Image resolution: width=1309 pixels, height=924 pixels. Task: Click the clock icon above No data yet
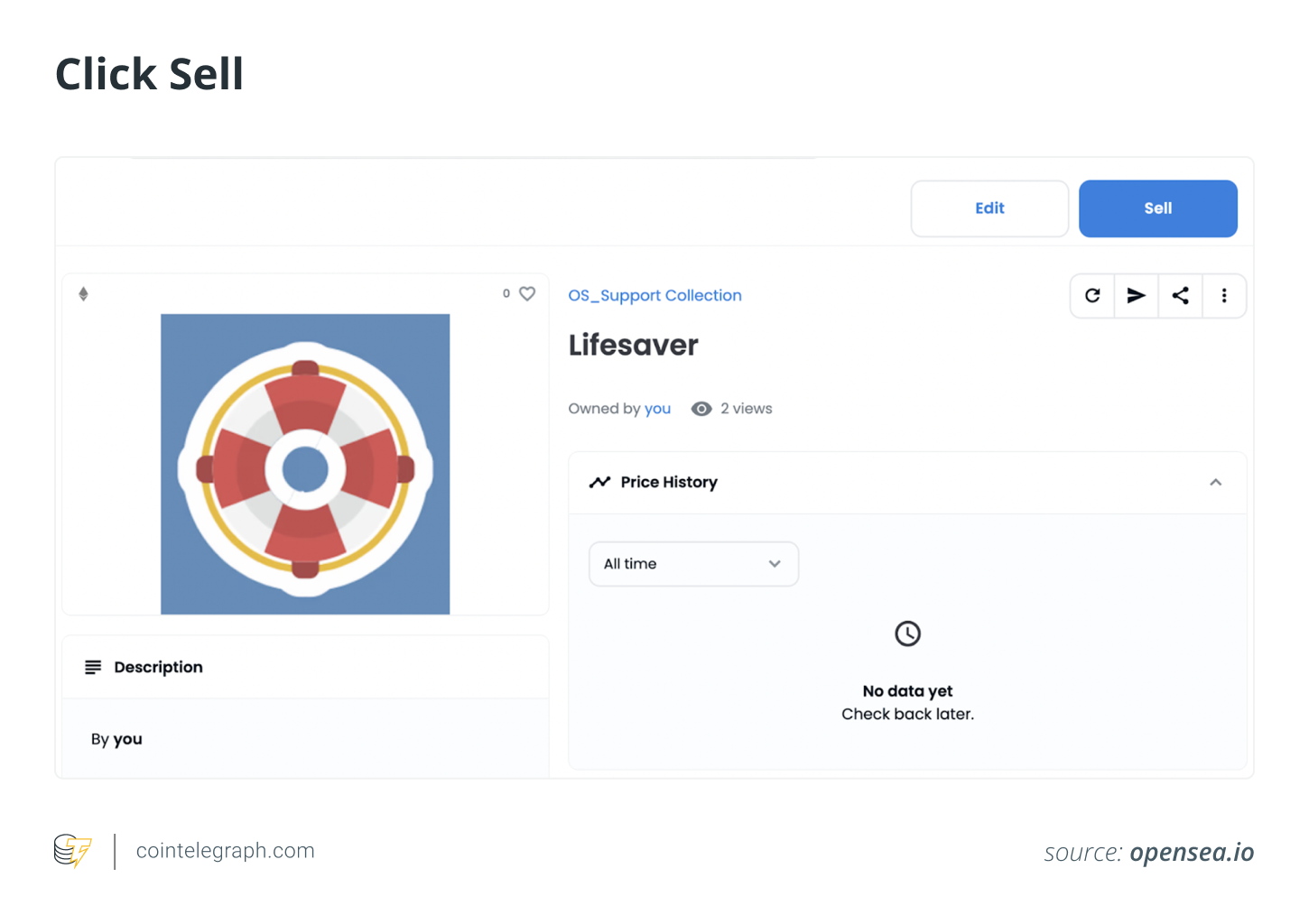tap(907, 633)
